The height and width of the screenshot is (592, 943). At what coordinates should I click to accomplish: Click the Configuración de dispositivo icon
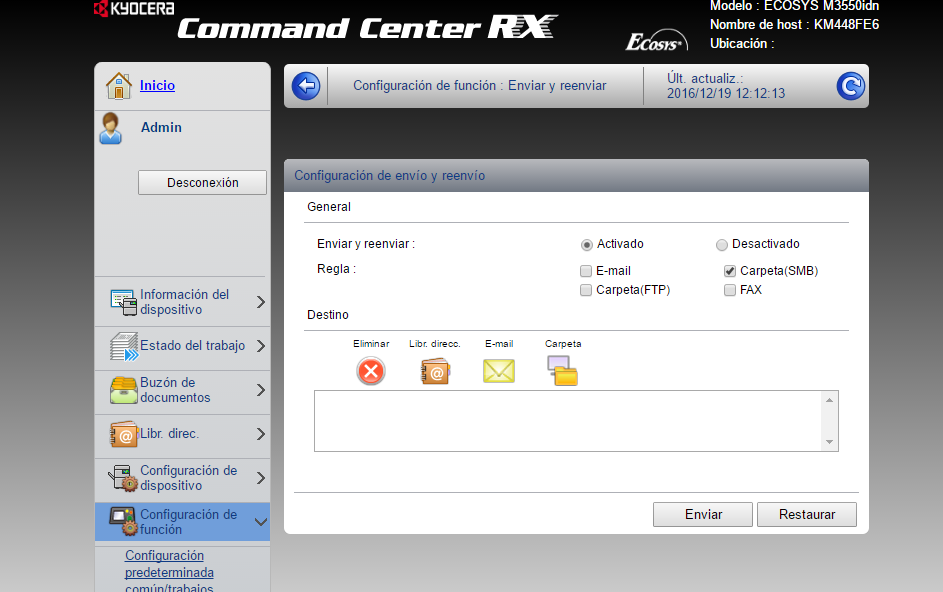[123, 478]
